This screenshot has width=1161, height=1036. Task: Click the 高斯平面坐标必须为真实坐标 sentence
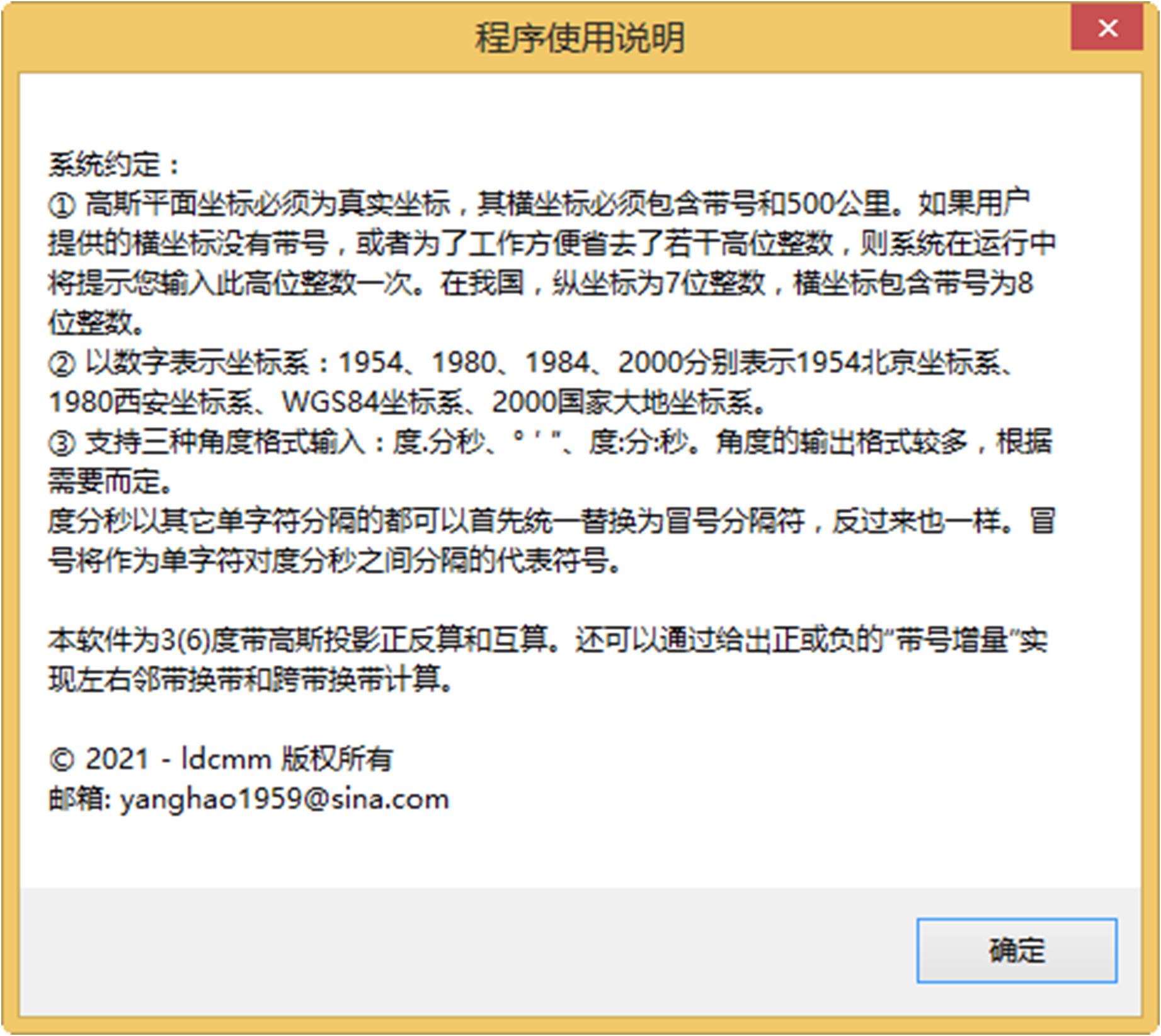pos(267,204)
